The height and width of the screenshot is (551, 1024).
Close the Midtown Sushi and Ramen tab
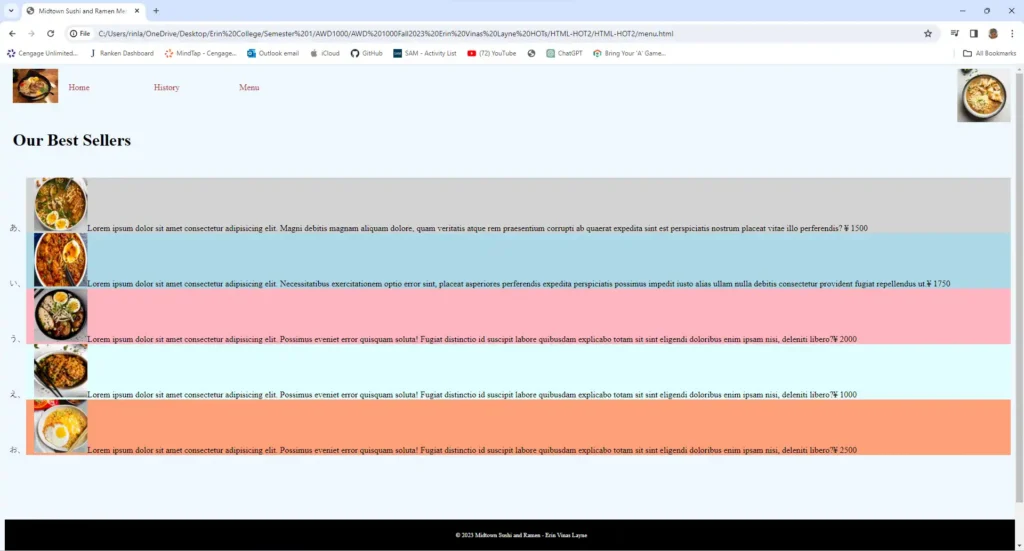pos(136,10)
